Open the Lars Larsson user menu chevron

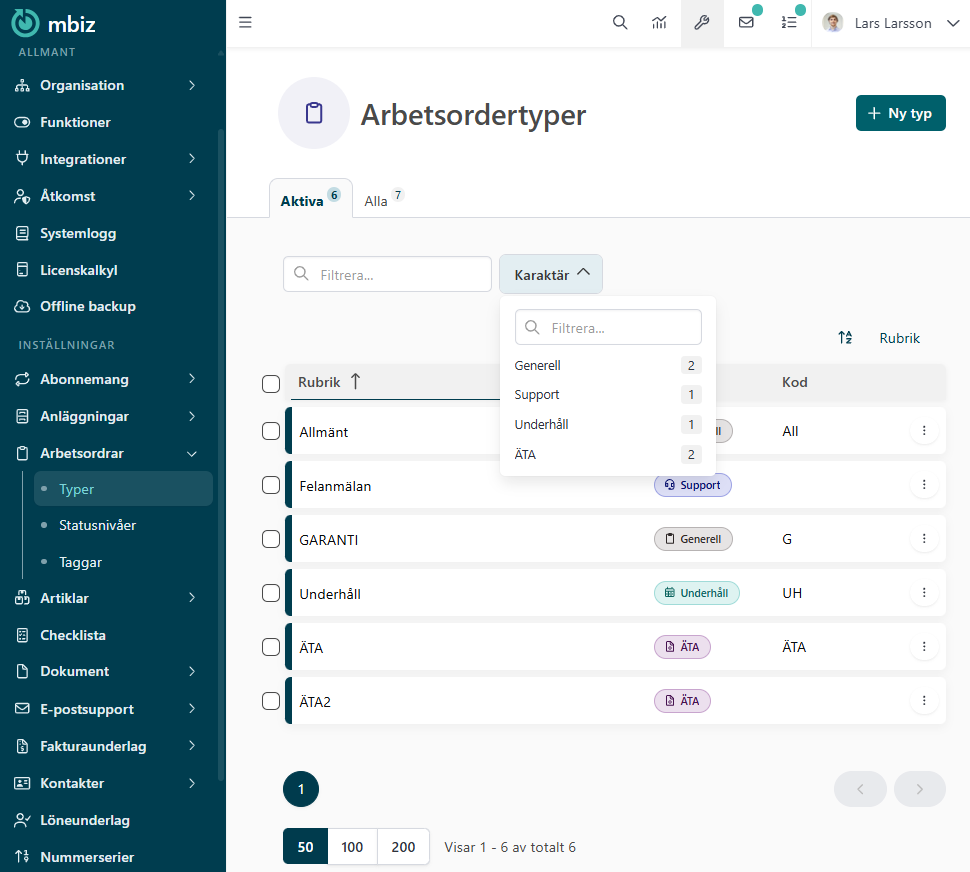(953, 24)
